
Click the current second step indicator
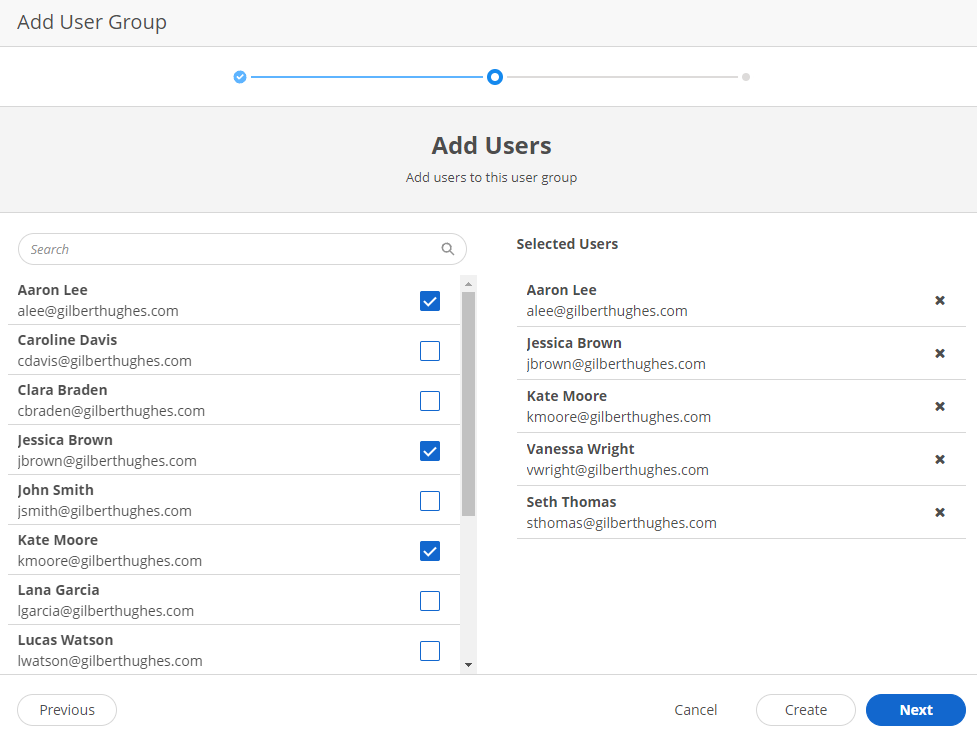click(x=495, y=77)
